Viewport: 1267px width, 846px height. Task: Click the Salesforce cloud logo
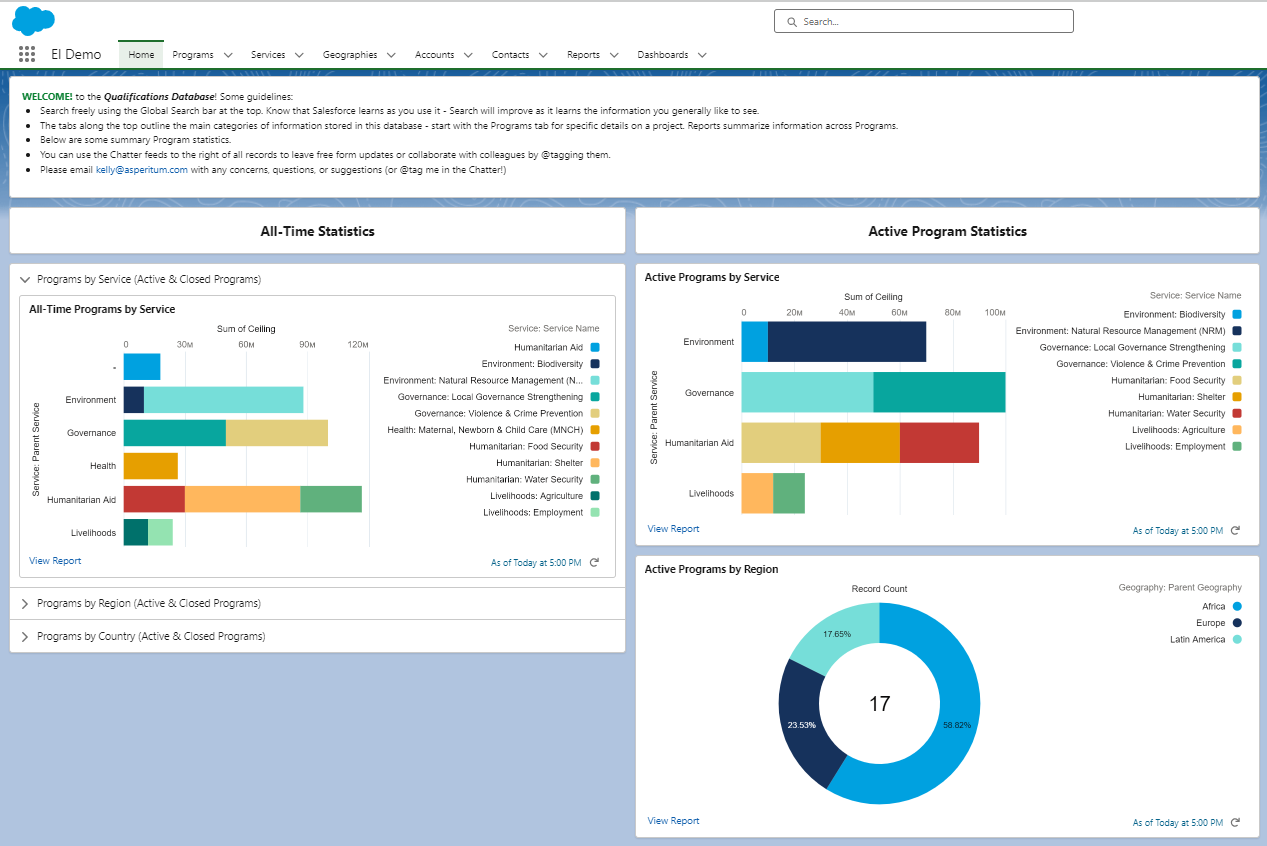pos(34,20)
